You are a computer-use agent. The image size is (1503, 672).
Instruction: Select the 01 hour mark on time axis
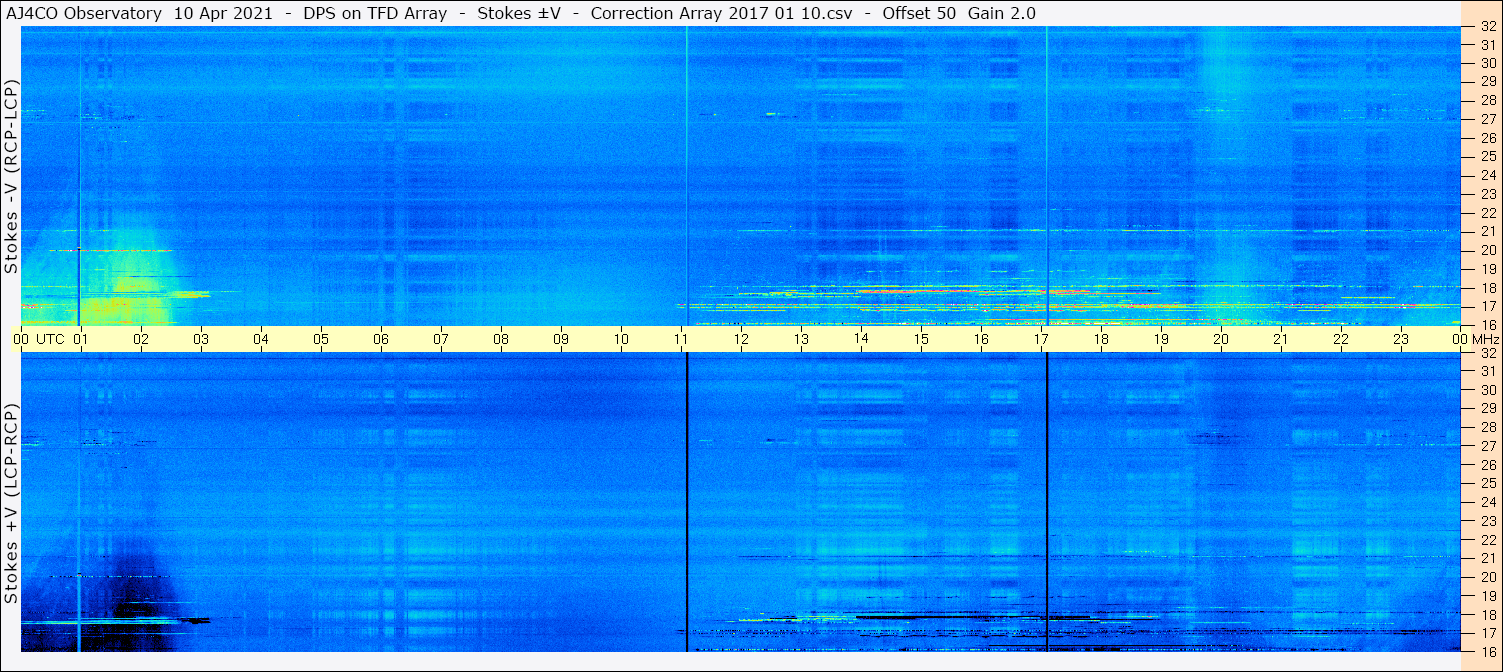[x=80, y=339]
